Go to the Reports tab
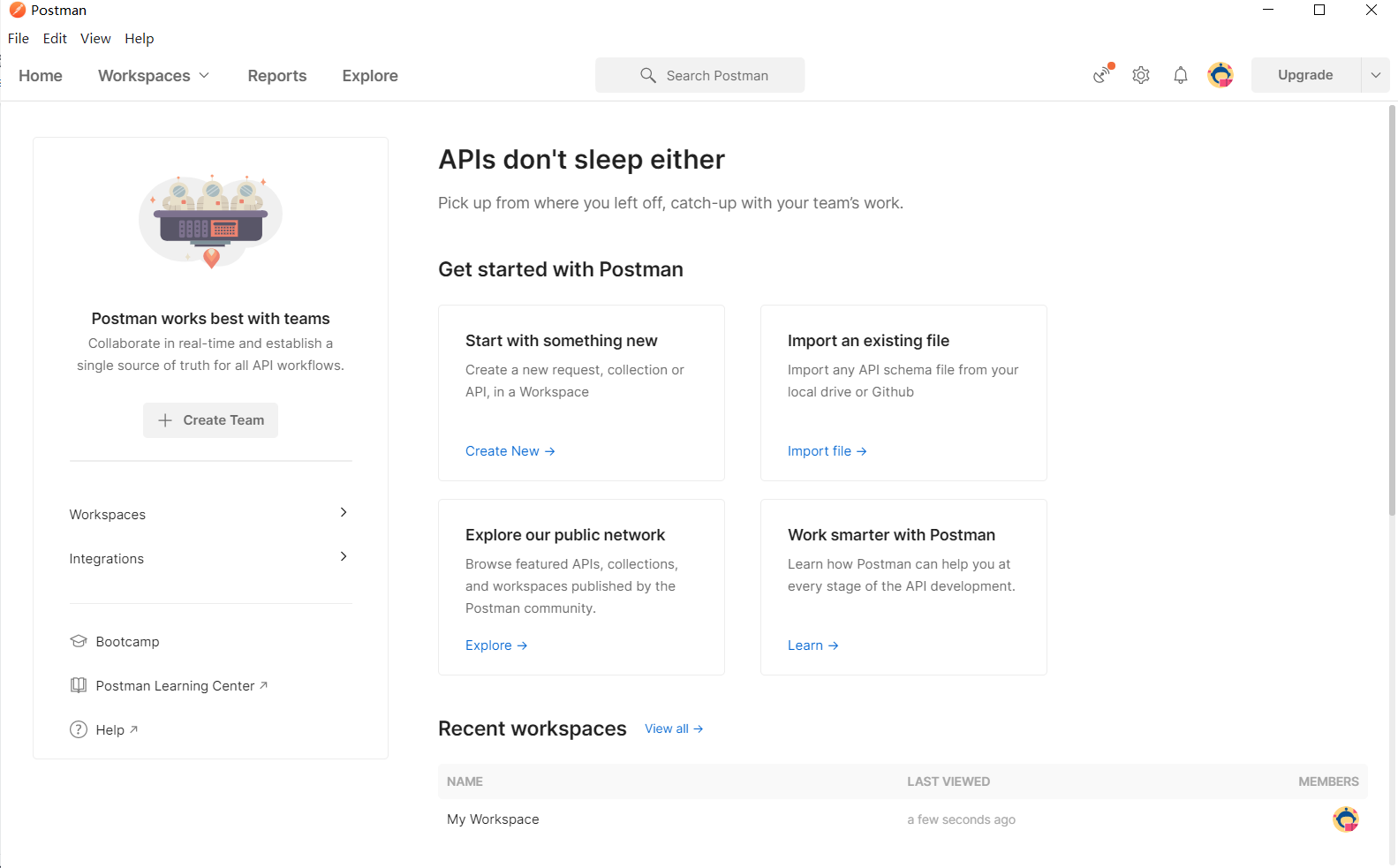1398x868 pixels. click(x=277, y=76)
